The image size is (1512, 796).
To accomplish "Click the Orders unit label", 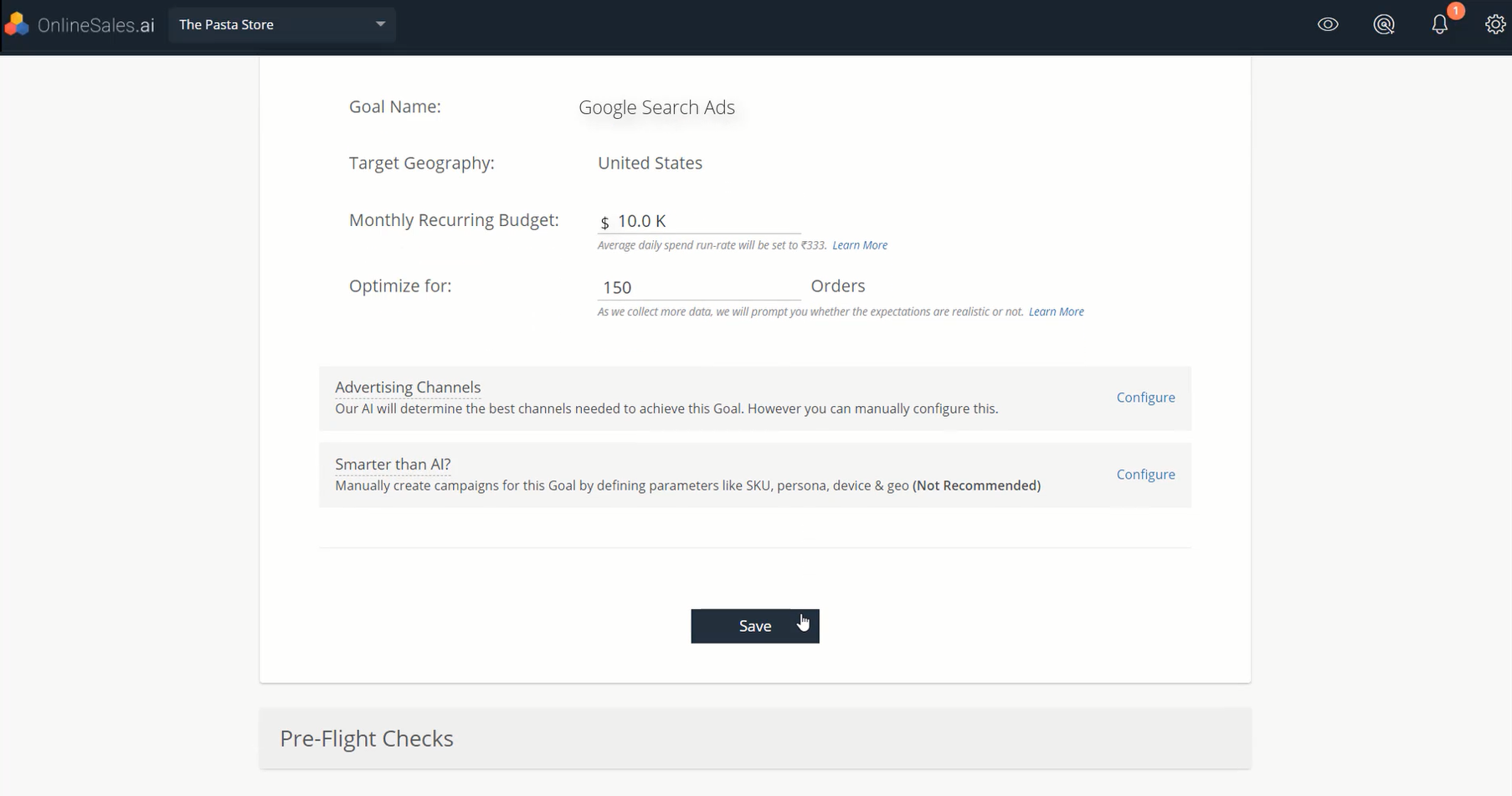I will 838,286.
